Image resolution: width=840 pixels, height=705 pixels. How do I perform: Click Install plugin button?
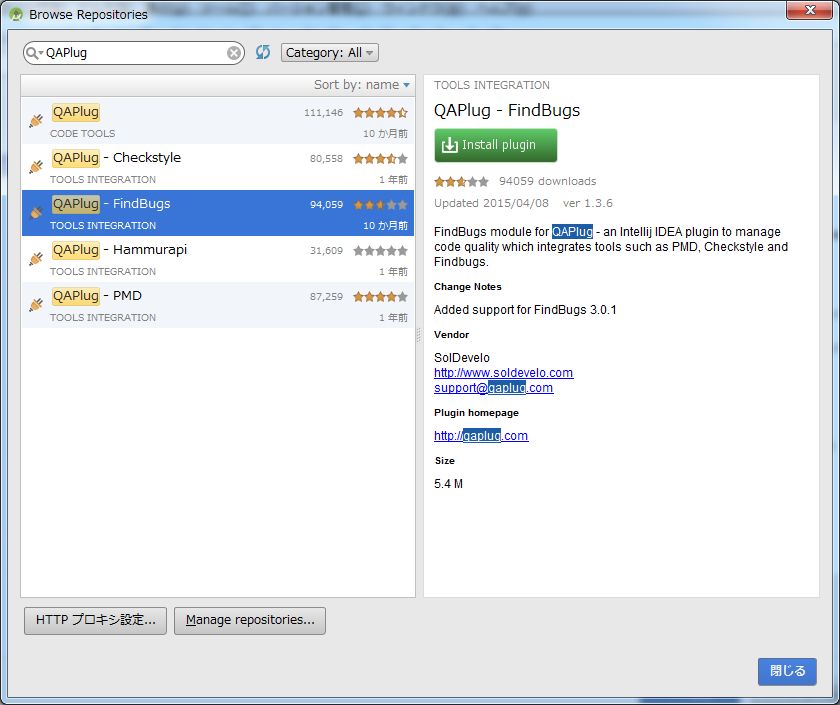496,145
